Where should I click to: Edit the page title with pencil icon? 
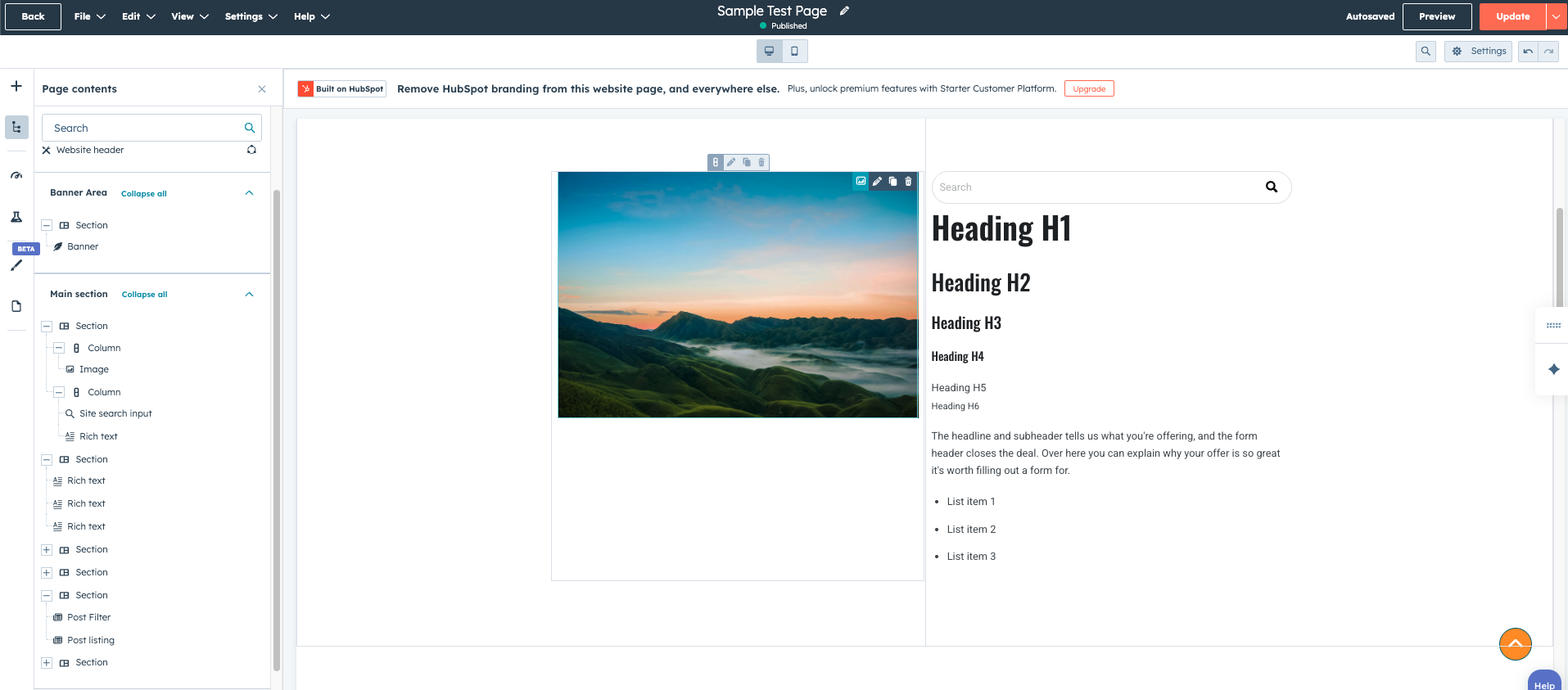[844, 11]
